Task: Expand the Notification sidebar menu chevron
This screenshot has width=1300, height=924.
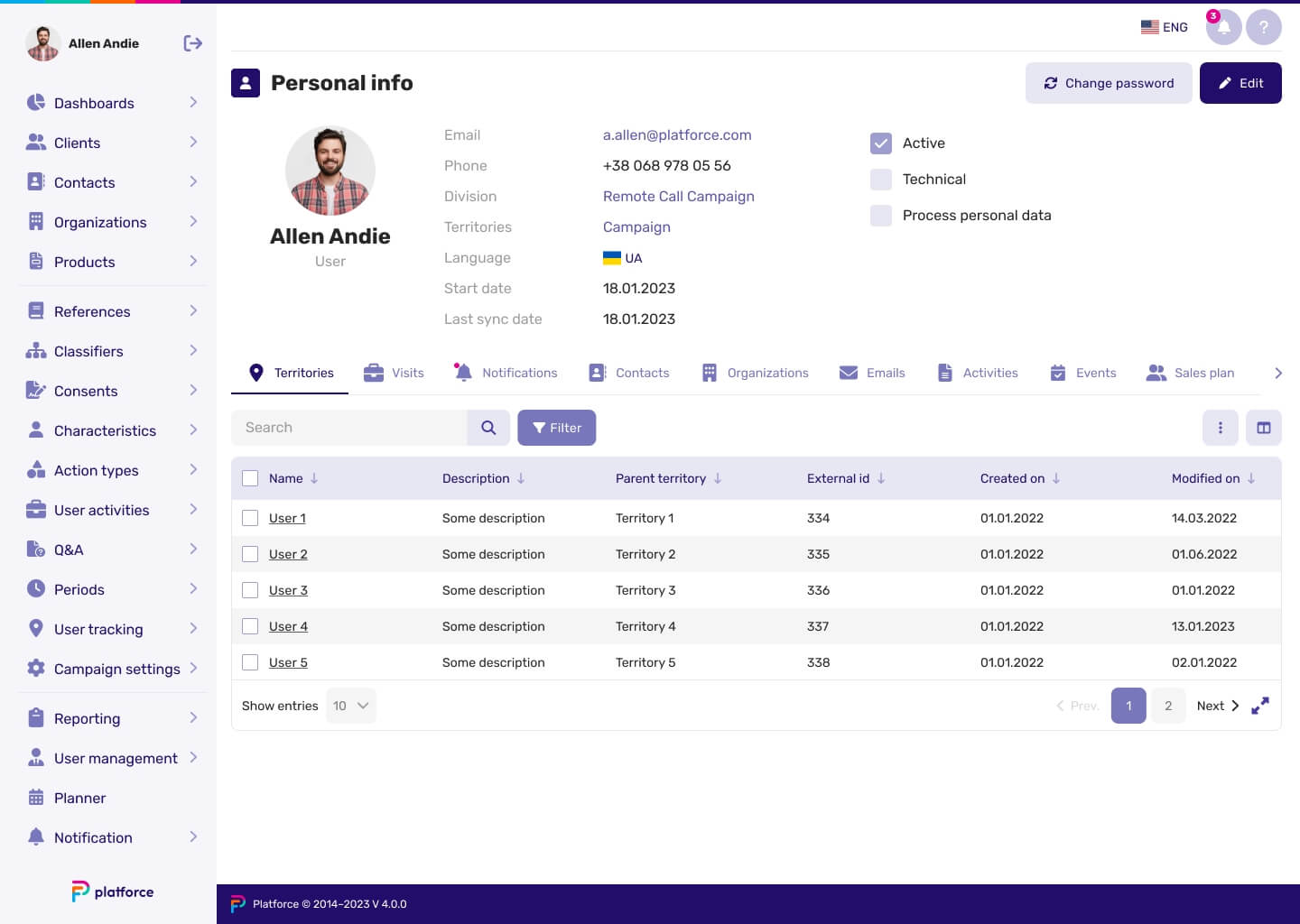Action: coord(193,836)
